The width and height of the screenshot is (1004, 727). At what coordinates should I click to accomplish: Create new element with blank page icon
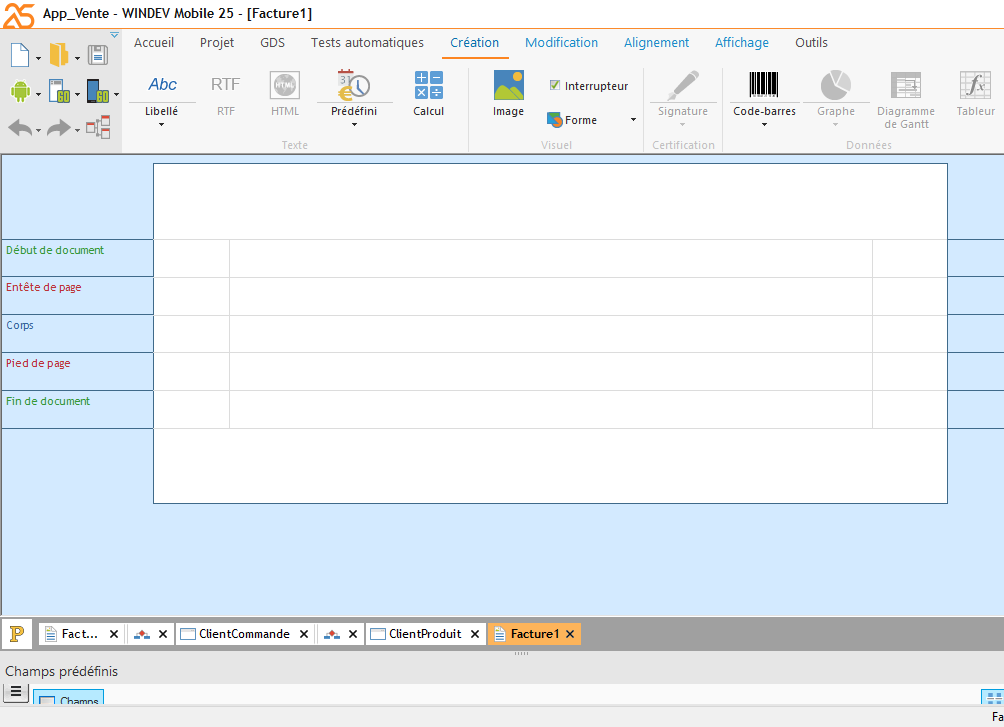[x=20, y=55]
